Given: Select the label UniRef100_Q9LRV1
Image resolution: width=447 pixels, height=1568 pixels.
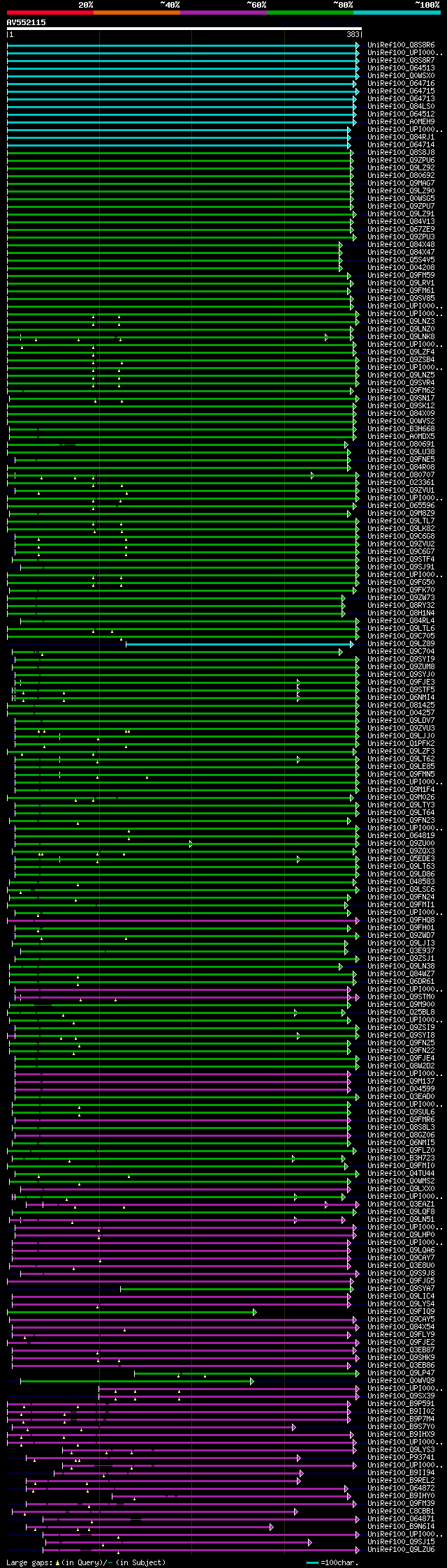Looking at the screenshot, I should [x=401, y=283].
